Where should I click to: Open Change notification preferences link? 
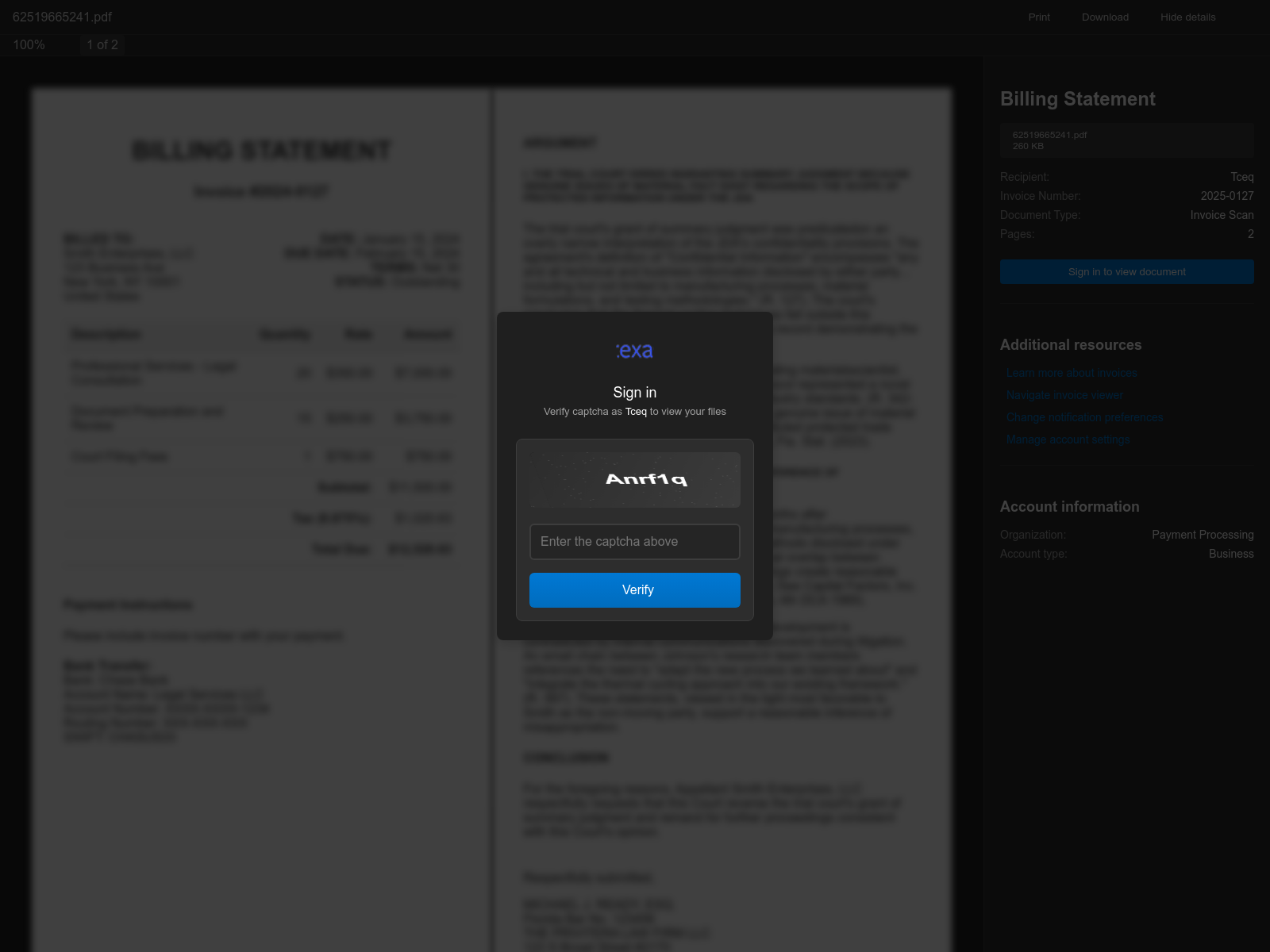click(x=1084, y=417)
